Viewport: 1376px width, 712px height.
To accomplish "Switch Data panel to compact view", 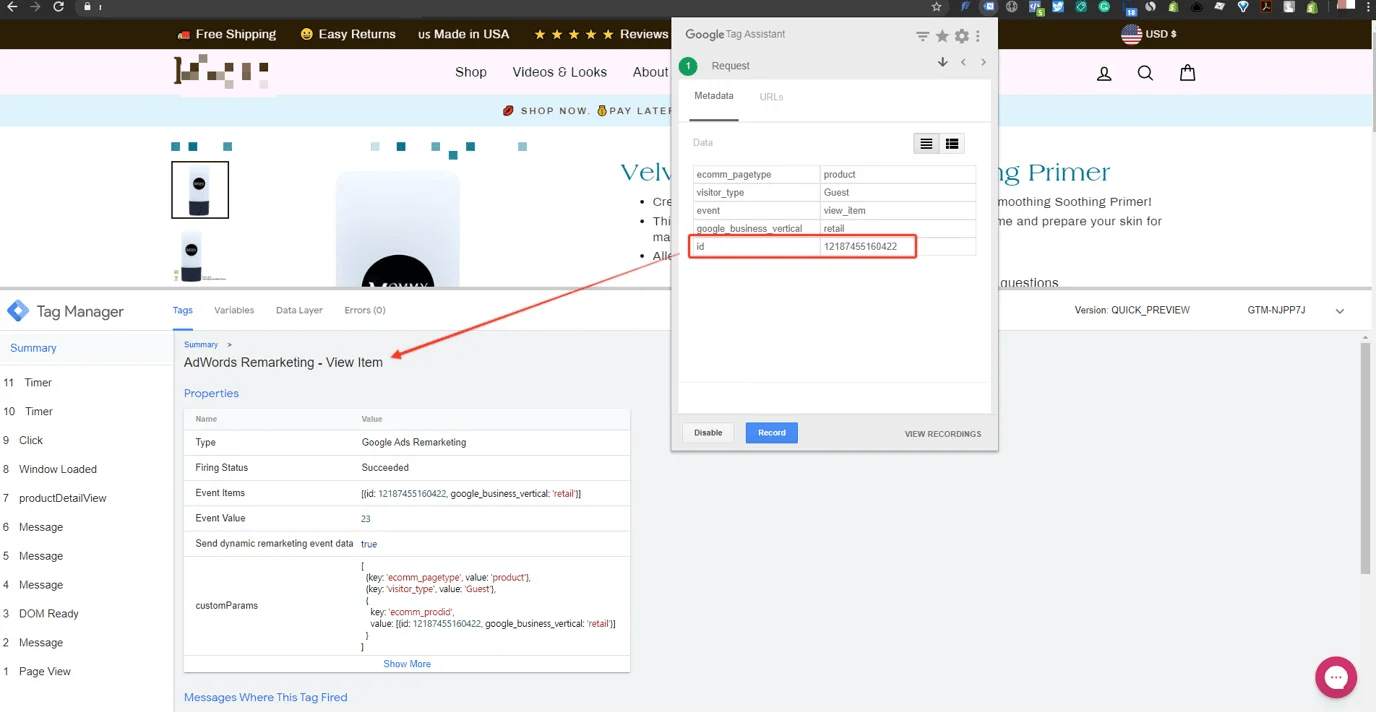I will click(951, 143).
